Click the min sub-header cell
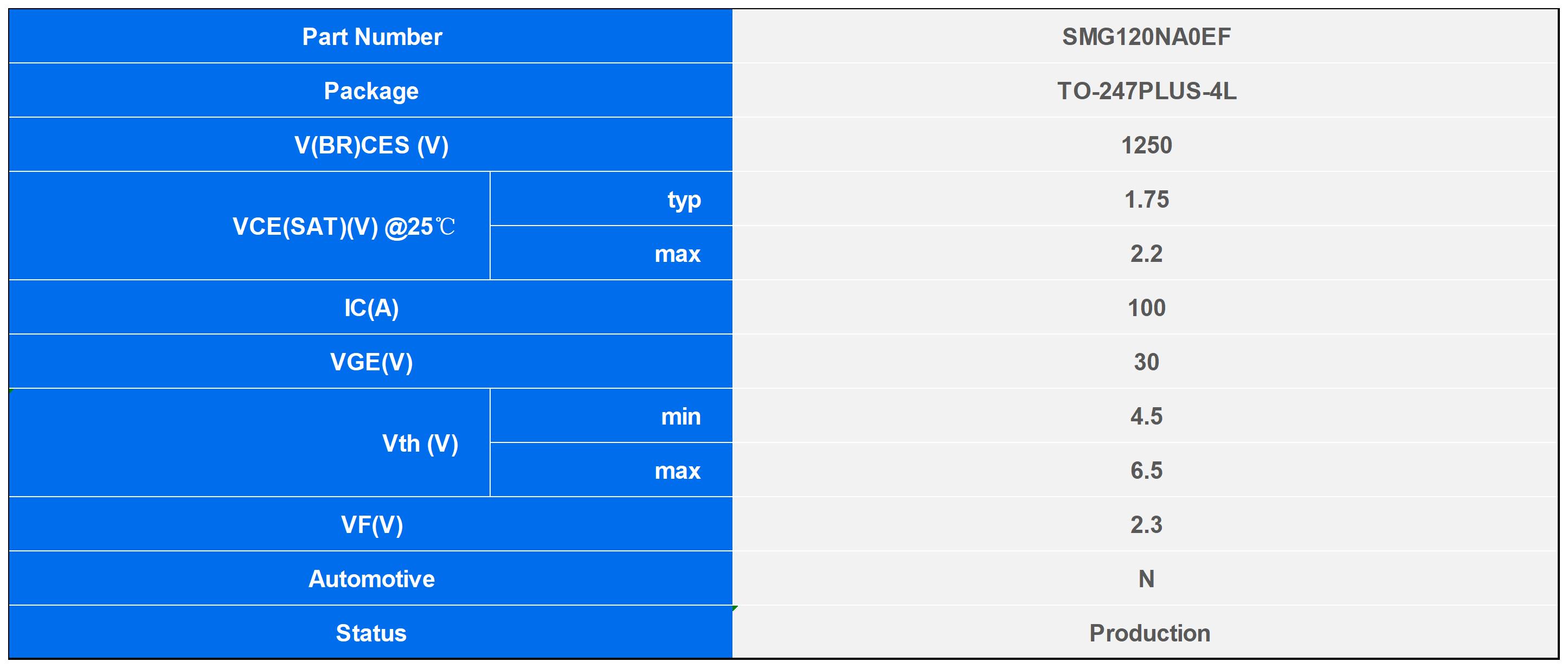 tap(680, 416)
